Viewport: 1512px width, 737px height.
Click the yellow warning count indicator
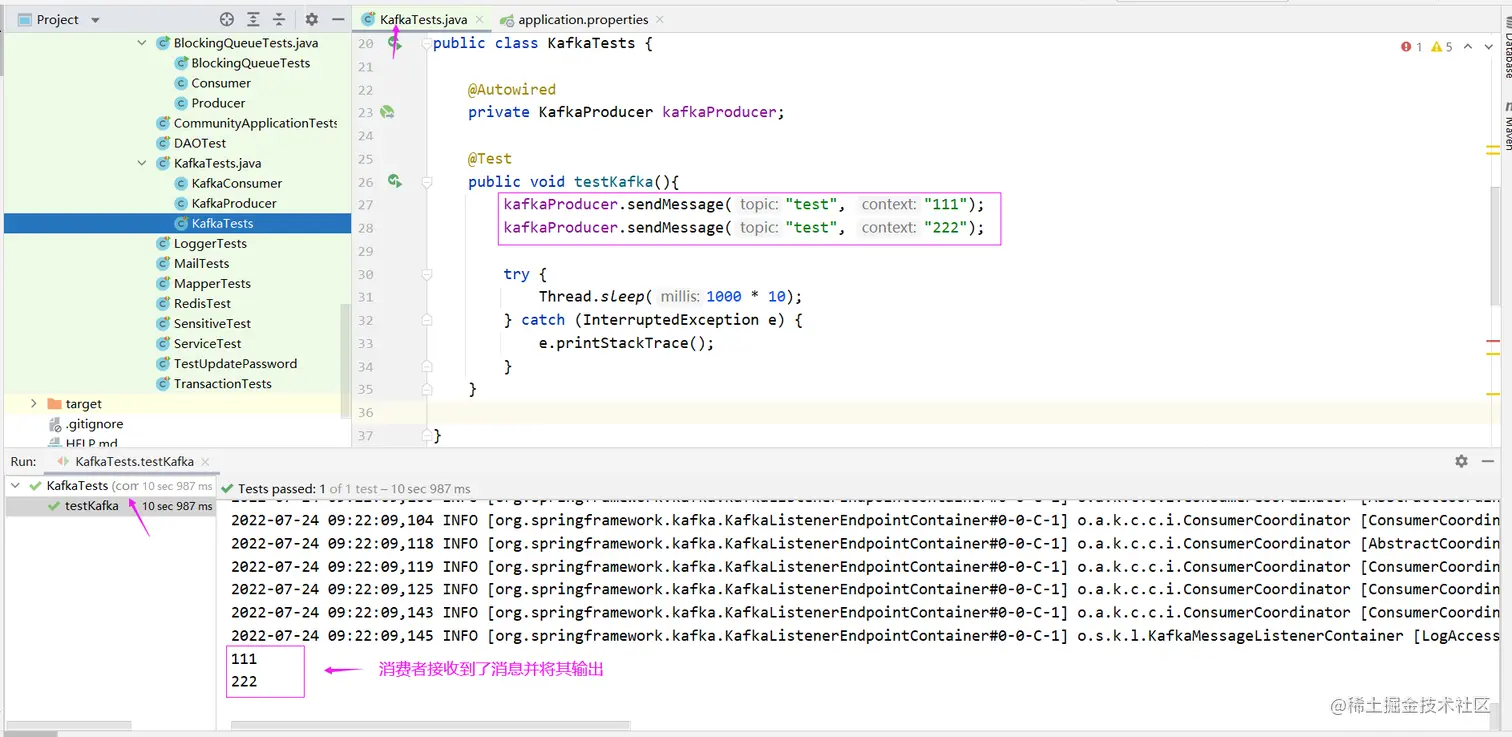(x=1442, y=46)
